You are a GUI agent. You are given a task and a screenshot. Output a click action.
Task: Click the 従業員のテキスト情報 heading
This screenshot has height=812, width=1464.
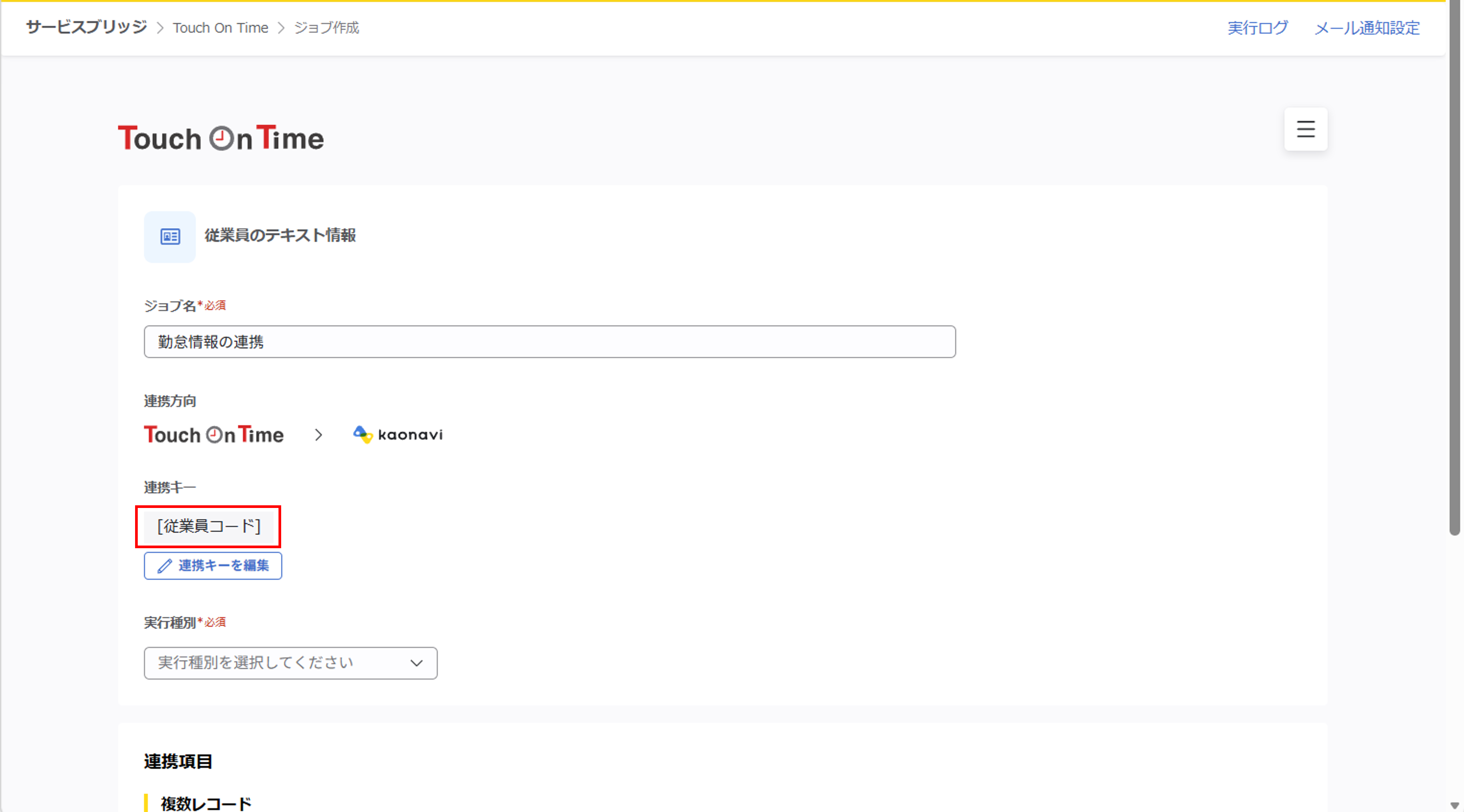pos(280,235)
